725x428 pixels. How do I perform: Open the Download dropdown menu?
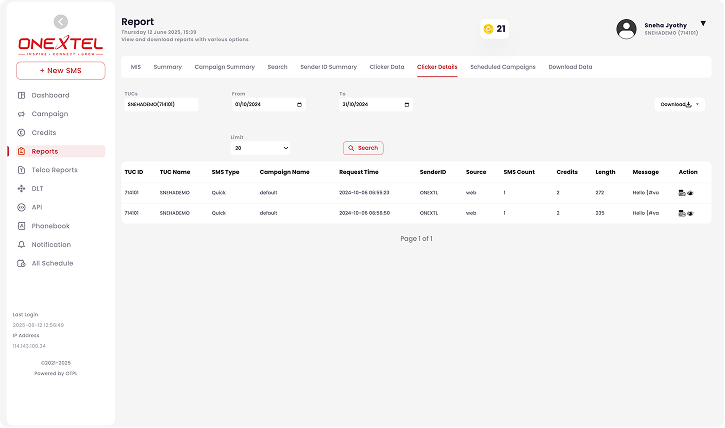[x=680, y=104]
